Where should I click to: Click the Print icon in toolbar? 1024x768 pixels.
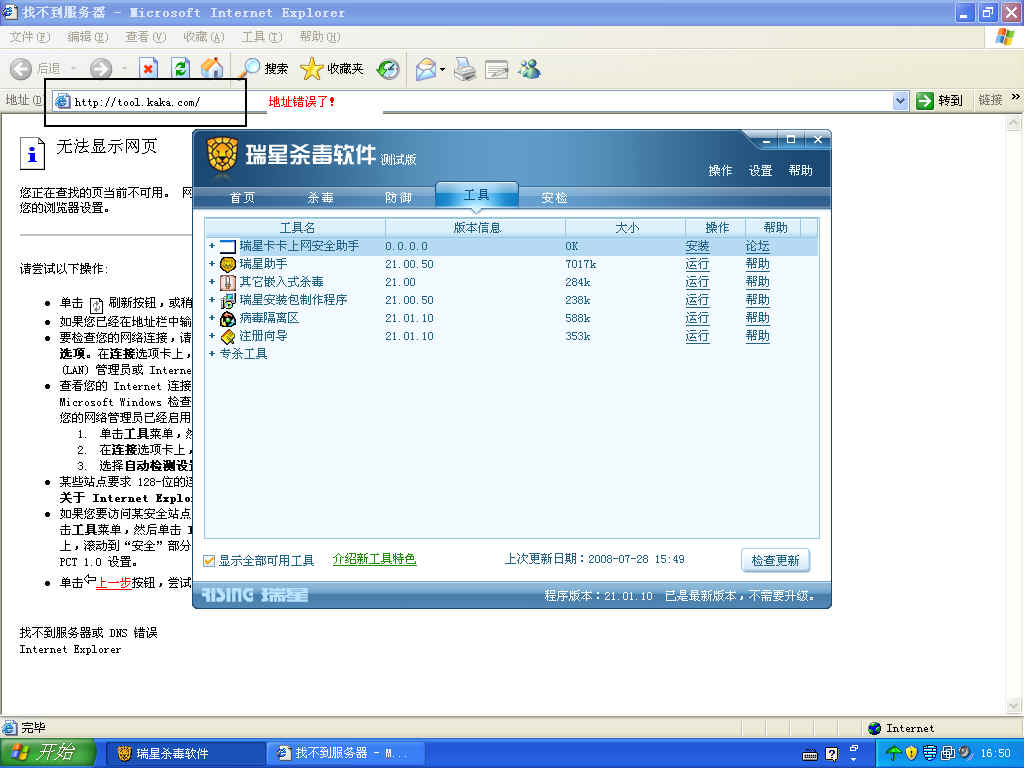click(x=464, y=68)
